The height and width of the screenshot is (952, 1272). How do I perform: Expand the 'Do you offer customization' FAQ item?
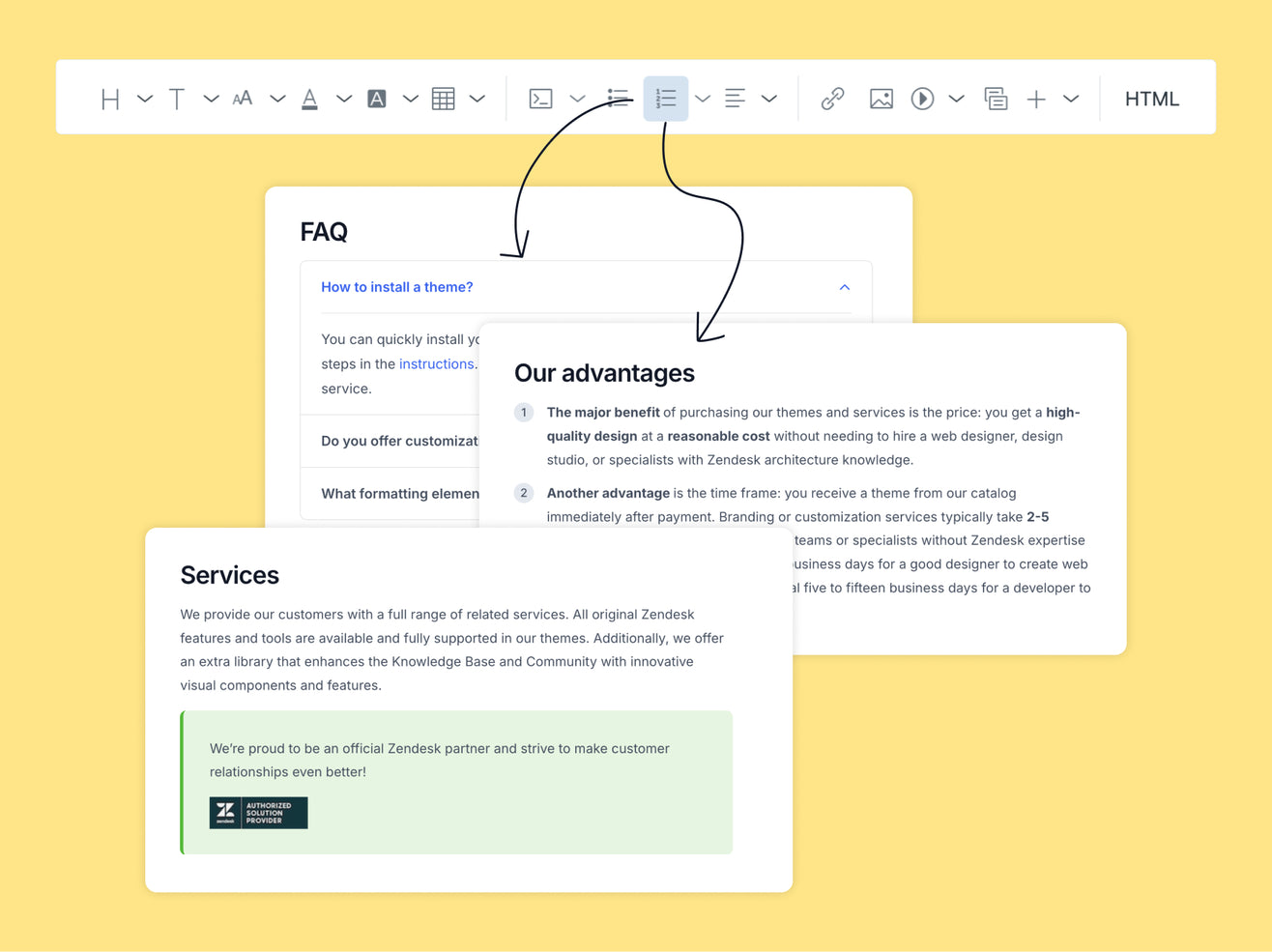pyautogui.click(x=399, y=441)
